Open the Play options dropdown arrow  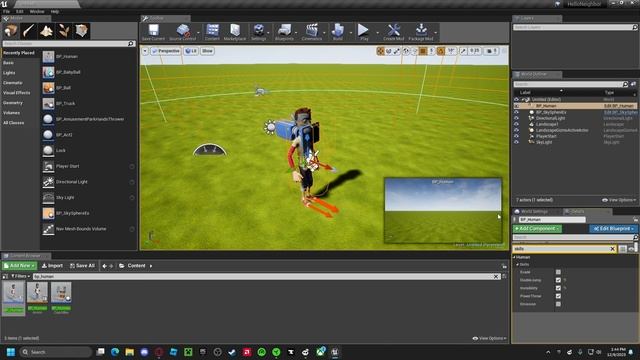coord(377,33)
